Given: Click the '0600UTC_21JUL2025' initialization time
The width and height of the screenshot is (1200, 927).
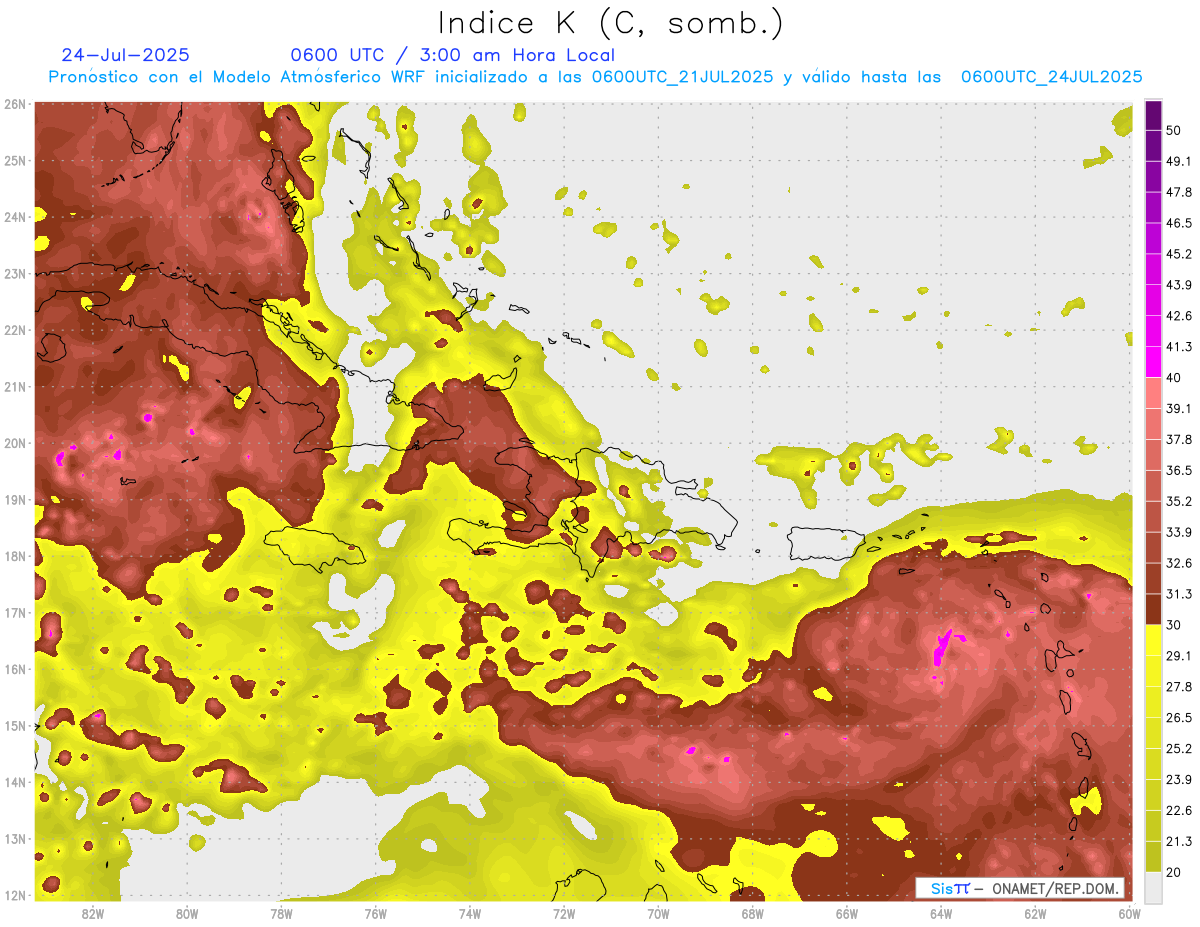Looking at the screenshot, I should [682, 77].
